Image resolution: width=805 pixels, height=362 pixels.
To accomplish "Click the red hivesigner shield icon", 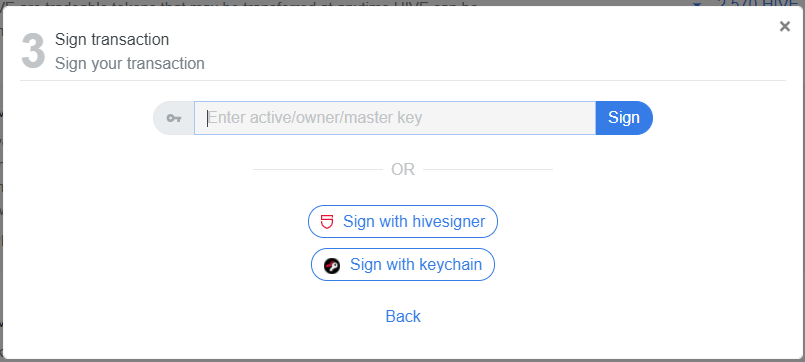I will pyautogui.click(x=327, y=222).
